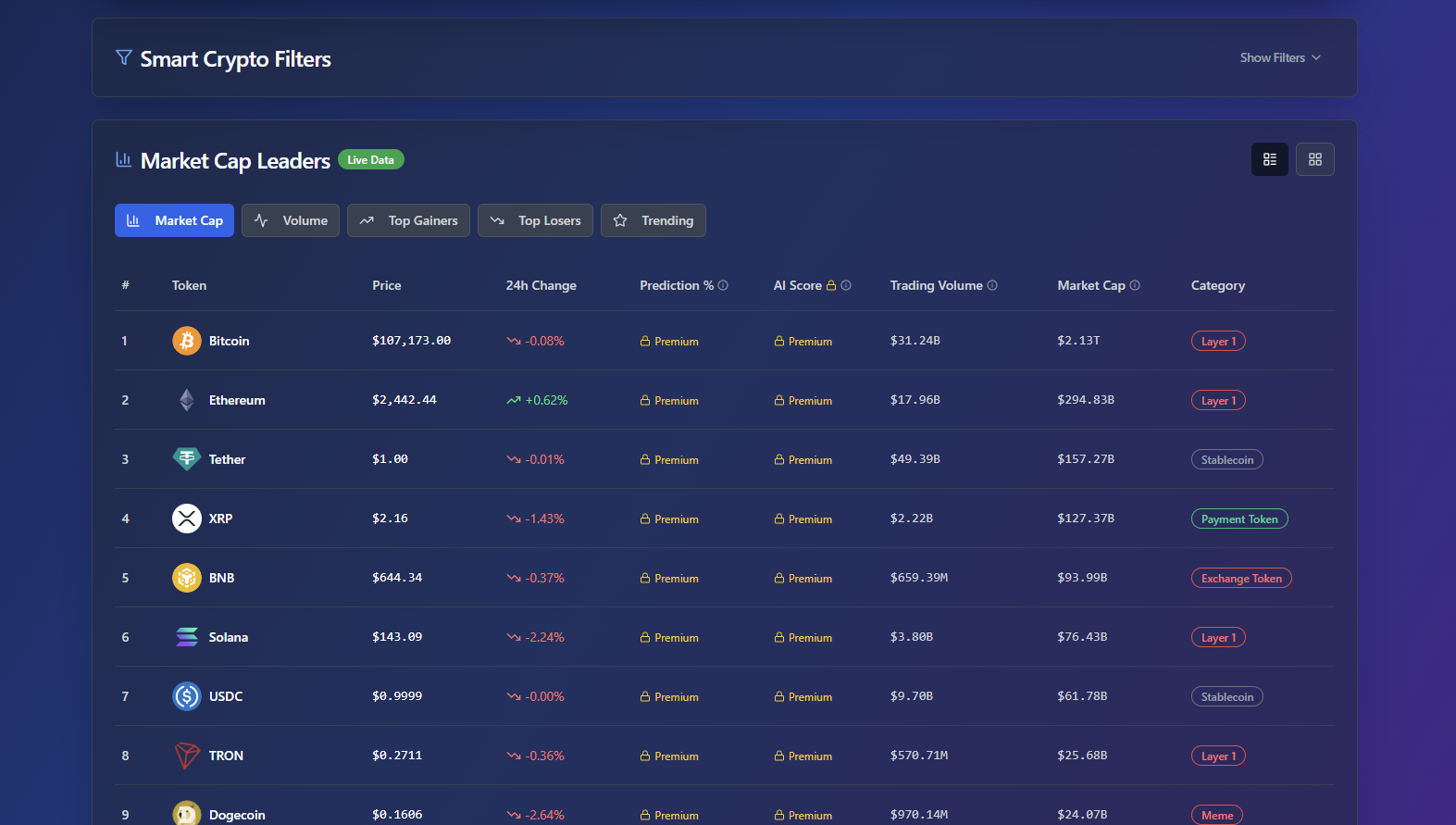Image resolution: width=1456 pixels, height=825 pixels.
Task: Click the TRON coin logo
Action: coord(187,756)
